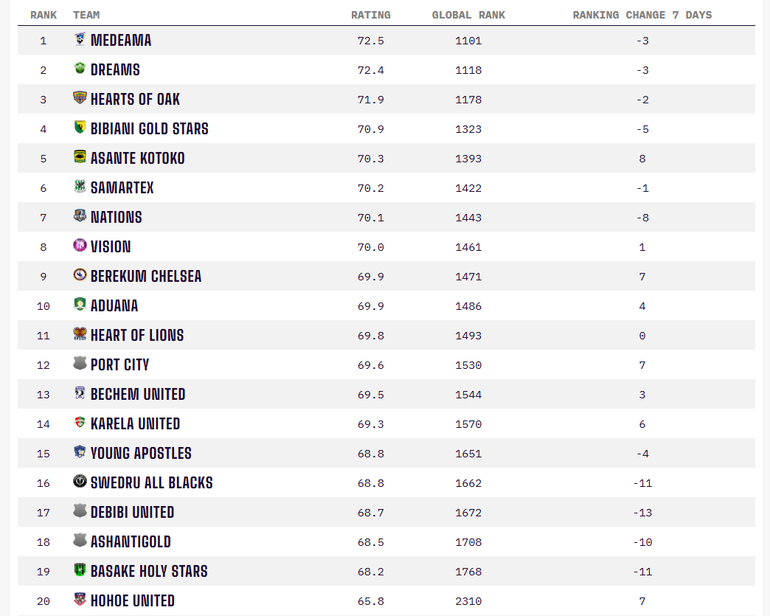Click the Hearts of Oak crest icon
Screen dimensions: 770x616
click(80, 98)
